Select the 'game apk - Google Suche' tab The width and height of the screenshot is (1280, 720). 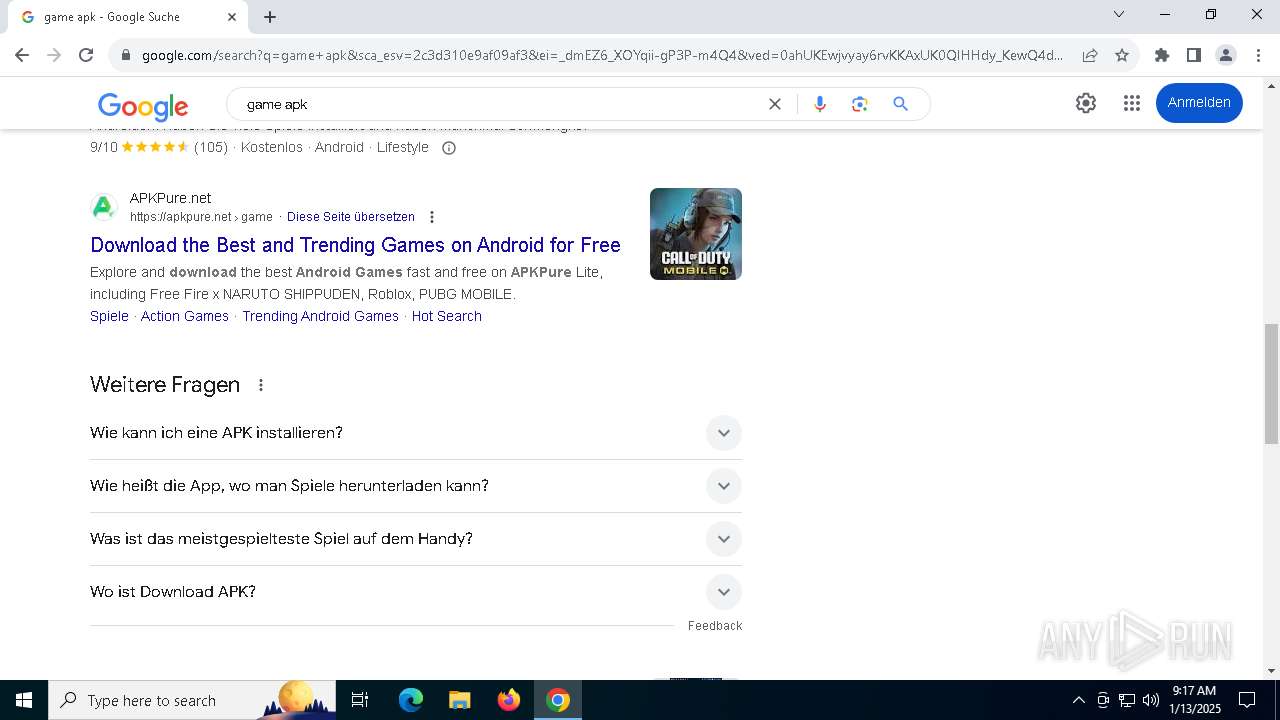[127, 17]
